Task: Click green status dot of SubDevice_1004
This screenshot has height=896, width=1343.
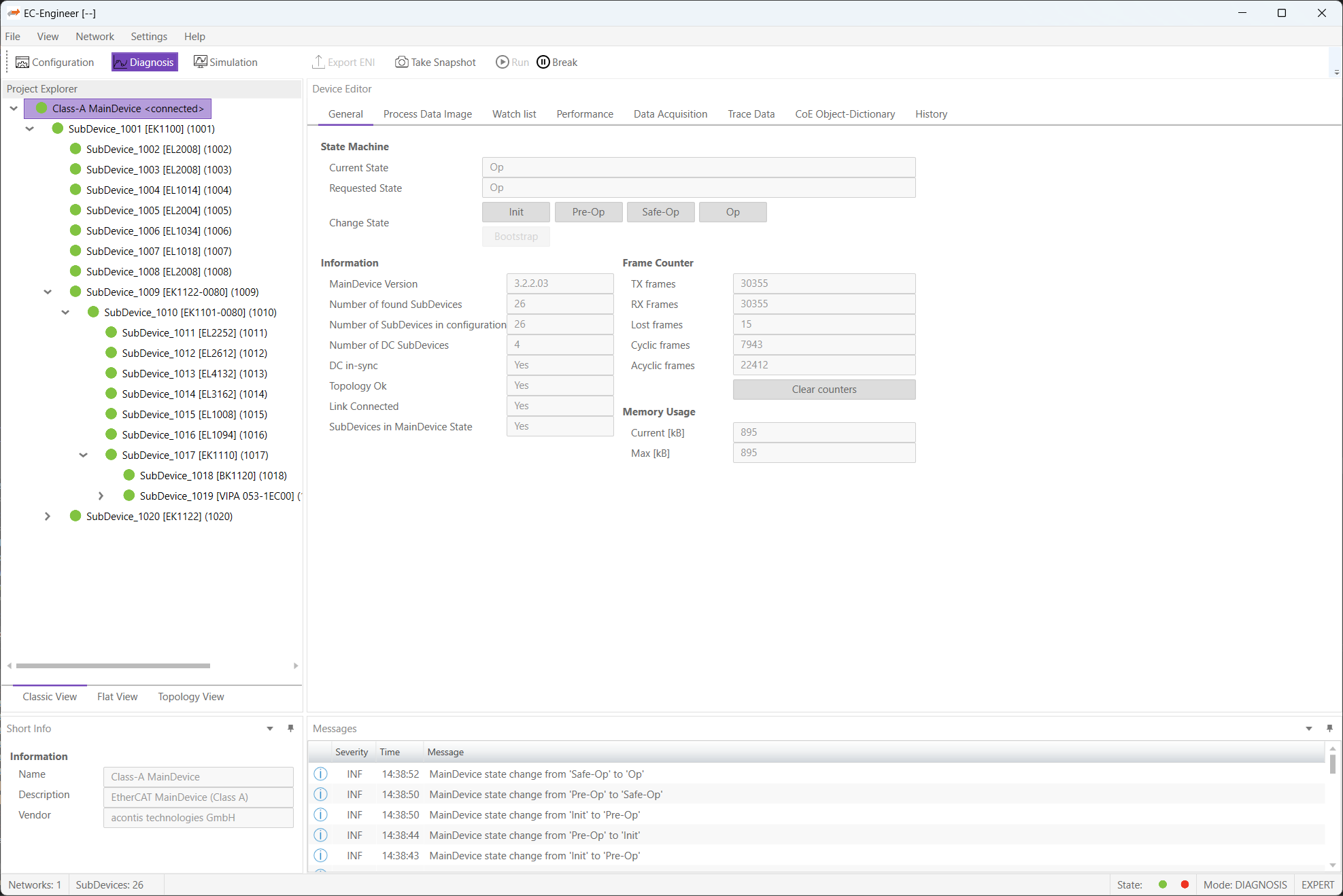Action: [75, 190]
